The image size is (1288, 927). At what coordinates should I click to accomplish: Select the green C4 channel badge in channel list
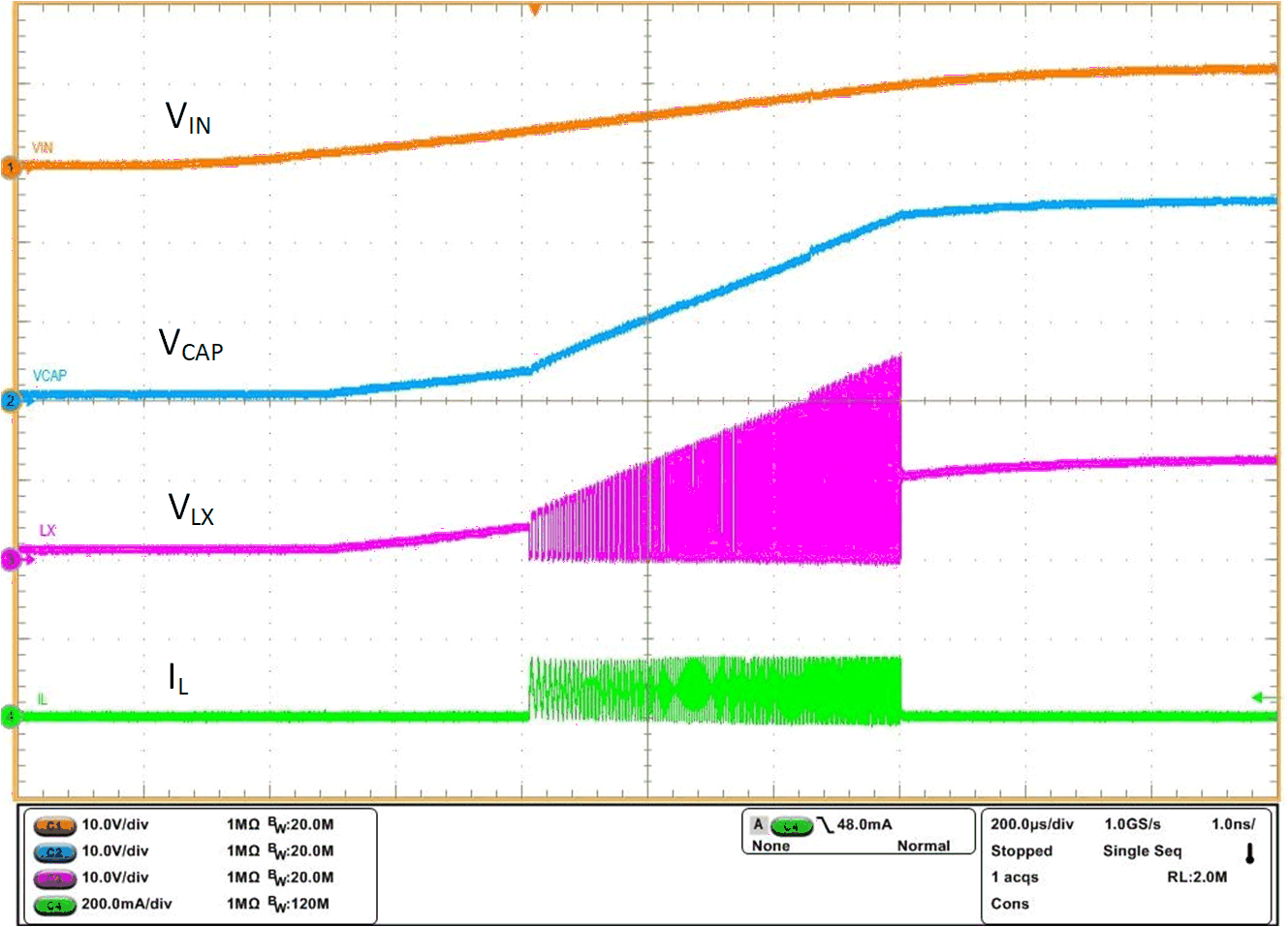click(54, 905)
